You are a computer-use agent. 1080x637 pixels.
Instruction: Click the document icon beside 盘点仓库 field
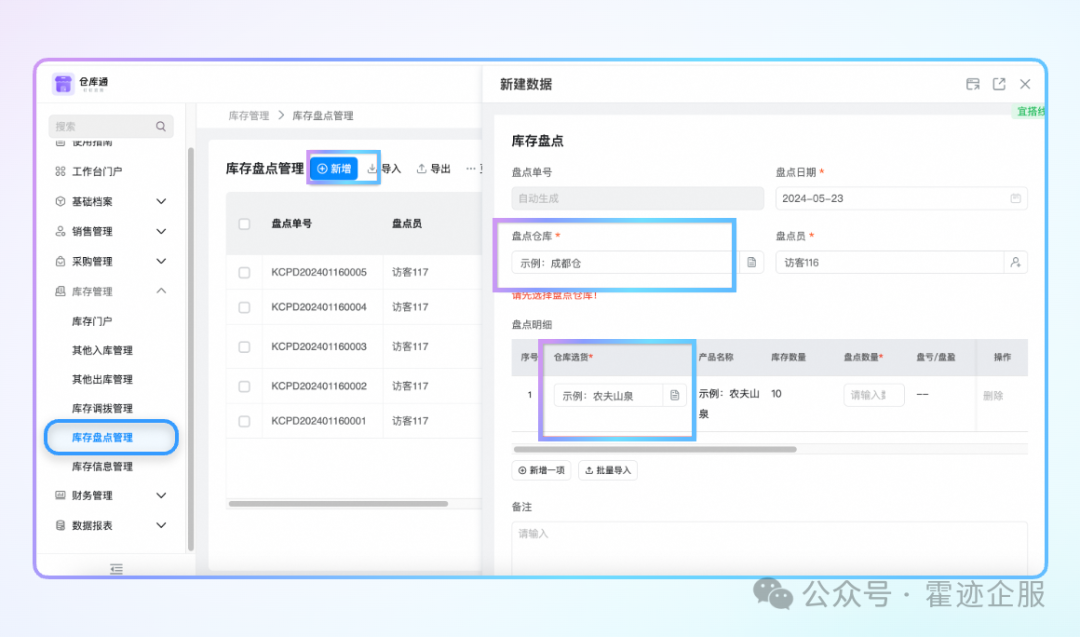point(752,262)
